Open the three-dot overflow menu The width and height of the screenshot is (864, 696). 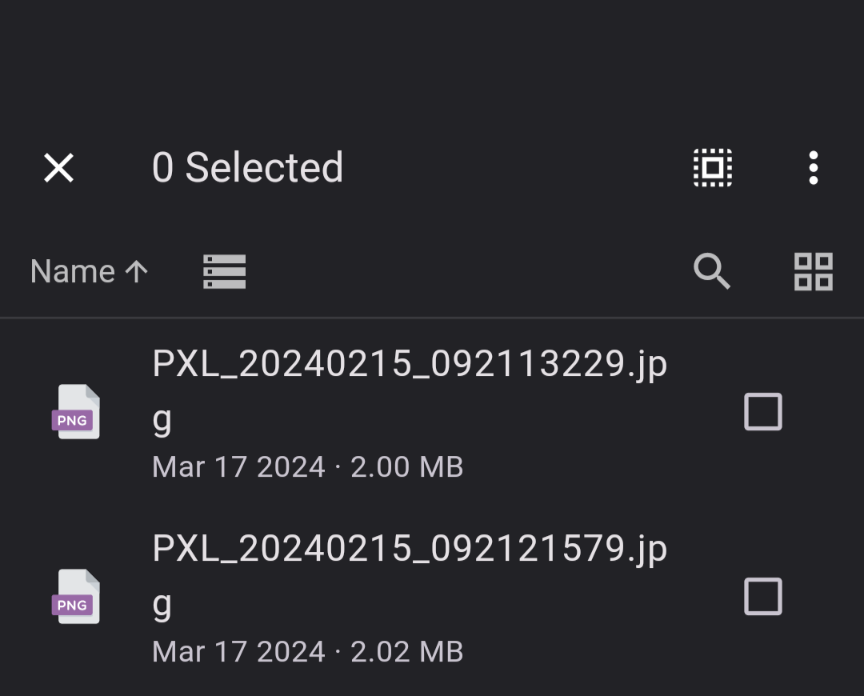pyautogui.click(x=813, y=168)
